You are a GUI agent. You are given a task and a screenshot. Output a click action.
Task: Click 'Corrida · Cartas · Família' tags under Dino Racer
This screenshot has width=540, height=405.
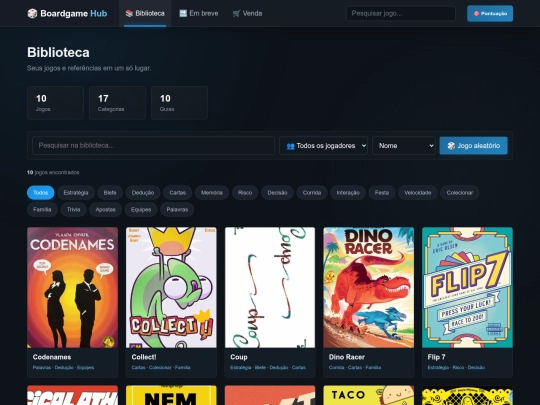coord(355,367)
